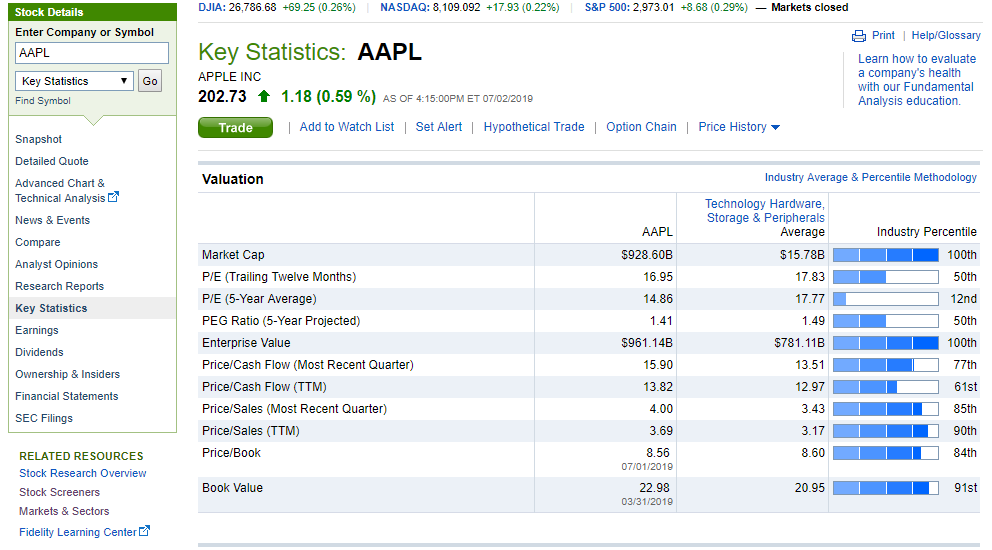This screenshot has height=550, width=992.
Task: Click the company symbol input field
Action: click(91, 53)
